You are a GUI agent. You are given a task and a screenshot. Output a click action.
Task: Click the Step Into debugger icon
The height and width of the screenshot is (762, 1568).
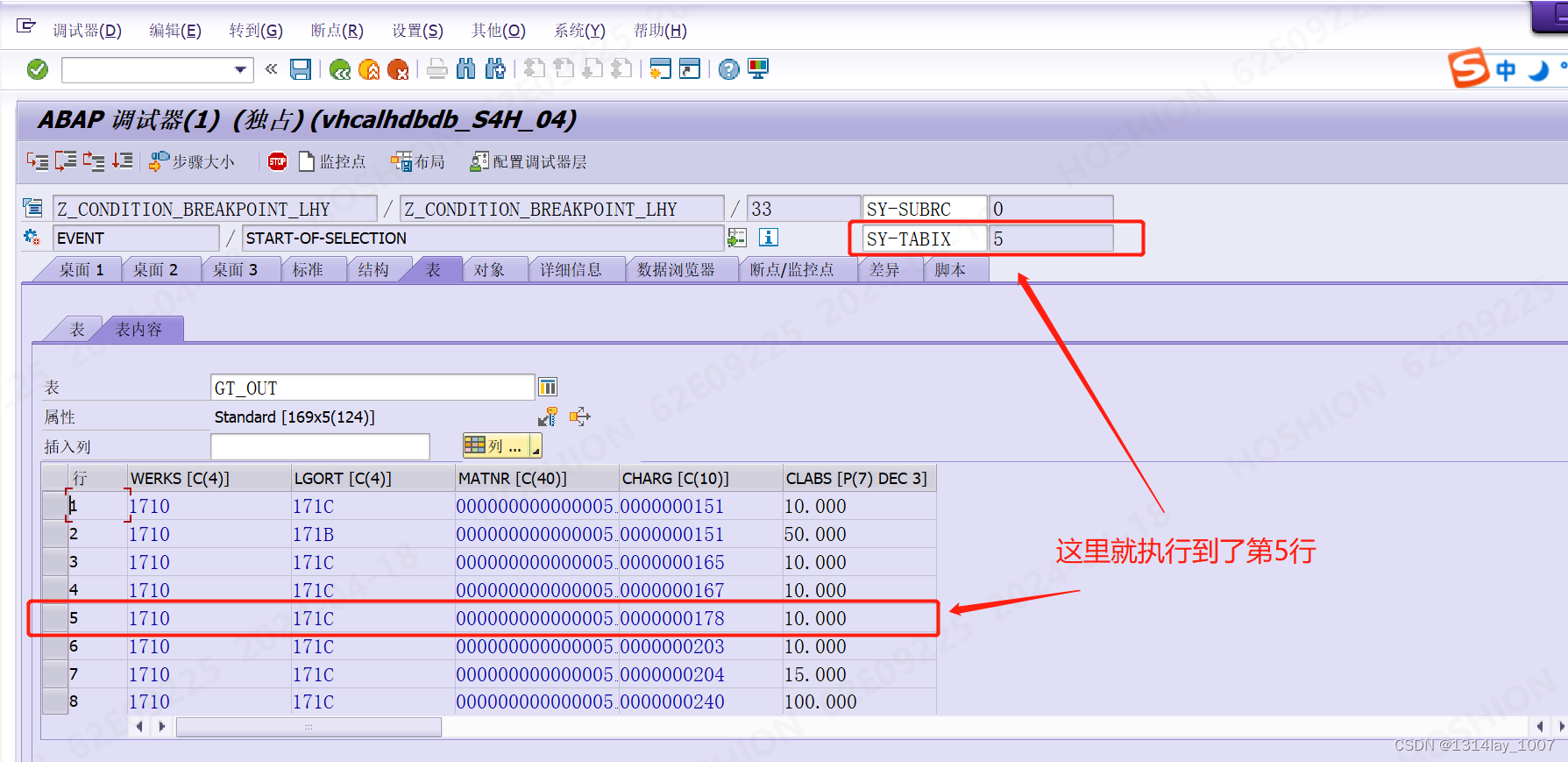click(38, 161)
